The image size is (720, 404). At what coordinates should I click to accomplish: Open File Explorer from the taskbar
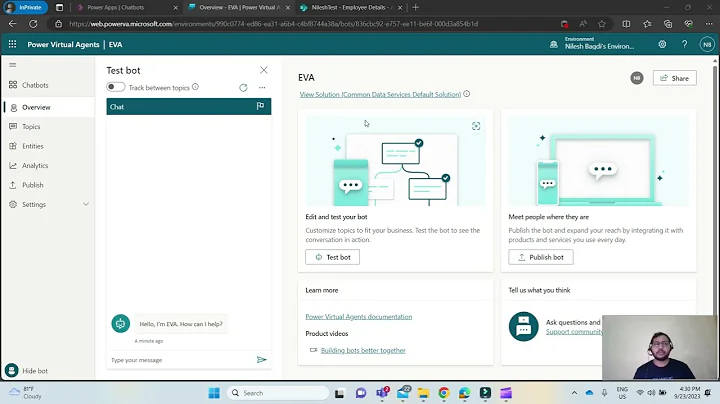(x=423, y=393)
